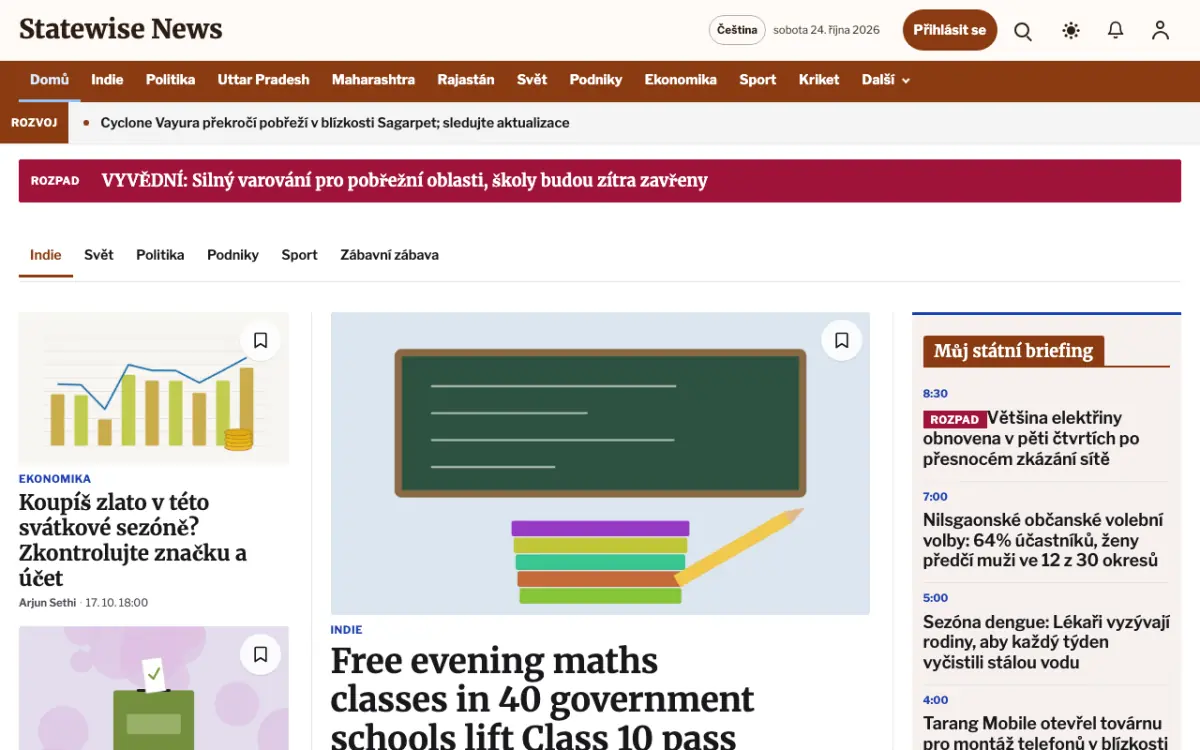The image size is (1200, 750).
Task: Select the Zábavní zábava tab
Action: tap(389, 255)
